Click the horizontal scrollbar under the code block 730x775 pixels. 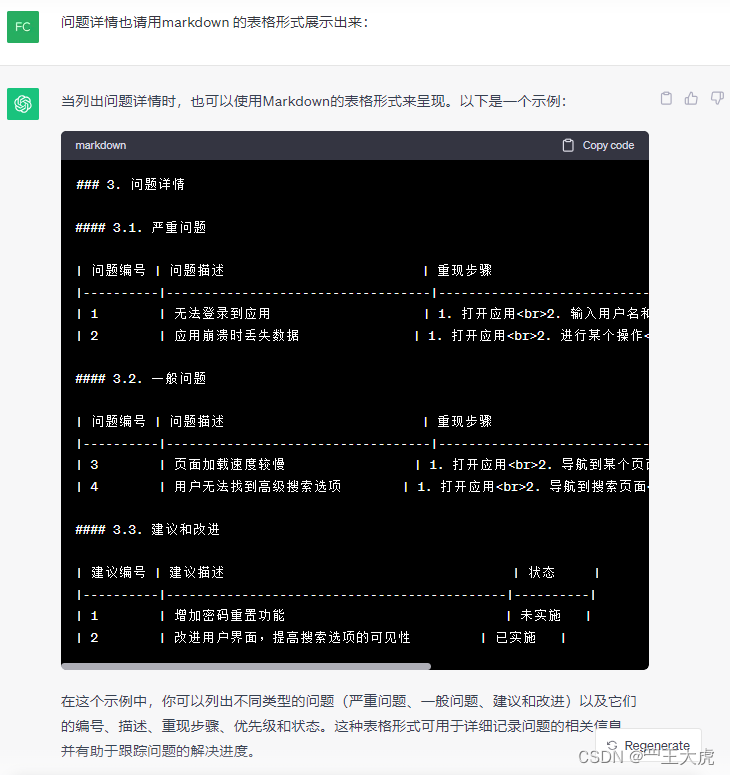pyautogui.click(x=246, y=666)
